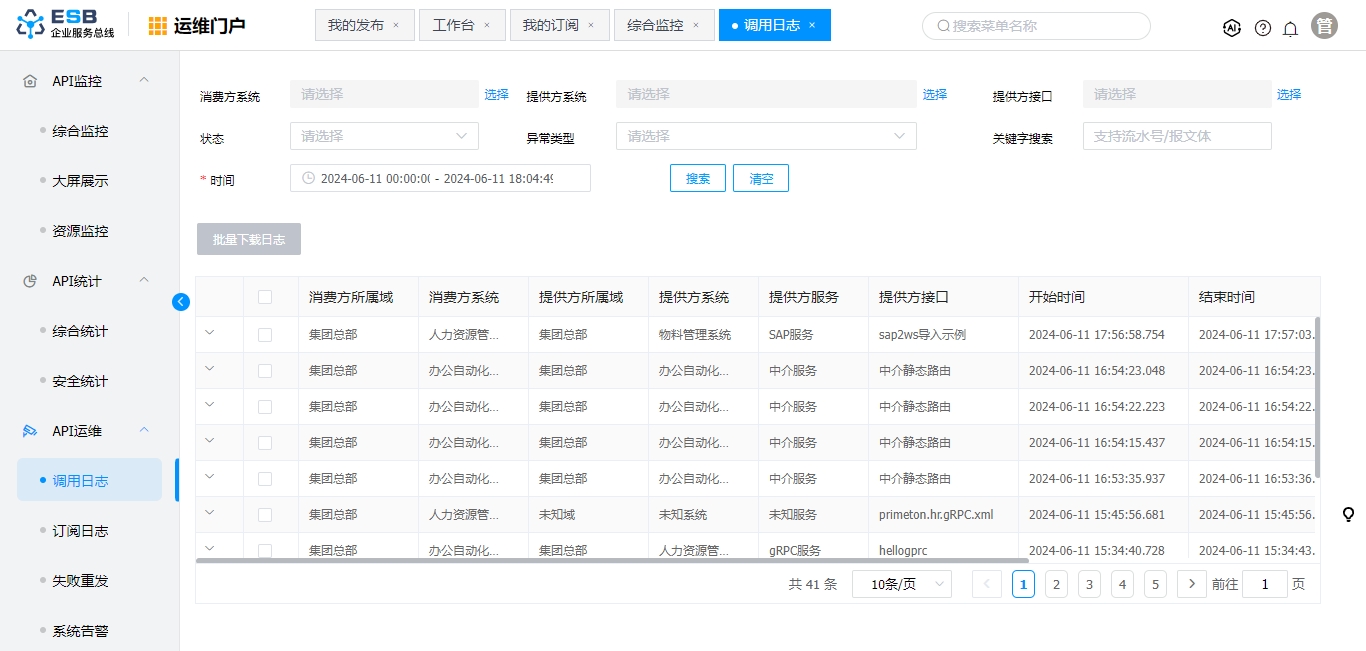
Task: Click the 清空 button
Action: [761, 178]
